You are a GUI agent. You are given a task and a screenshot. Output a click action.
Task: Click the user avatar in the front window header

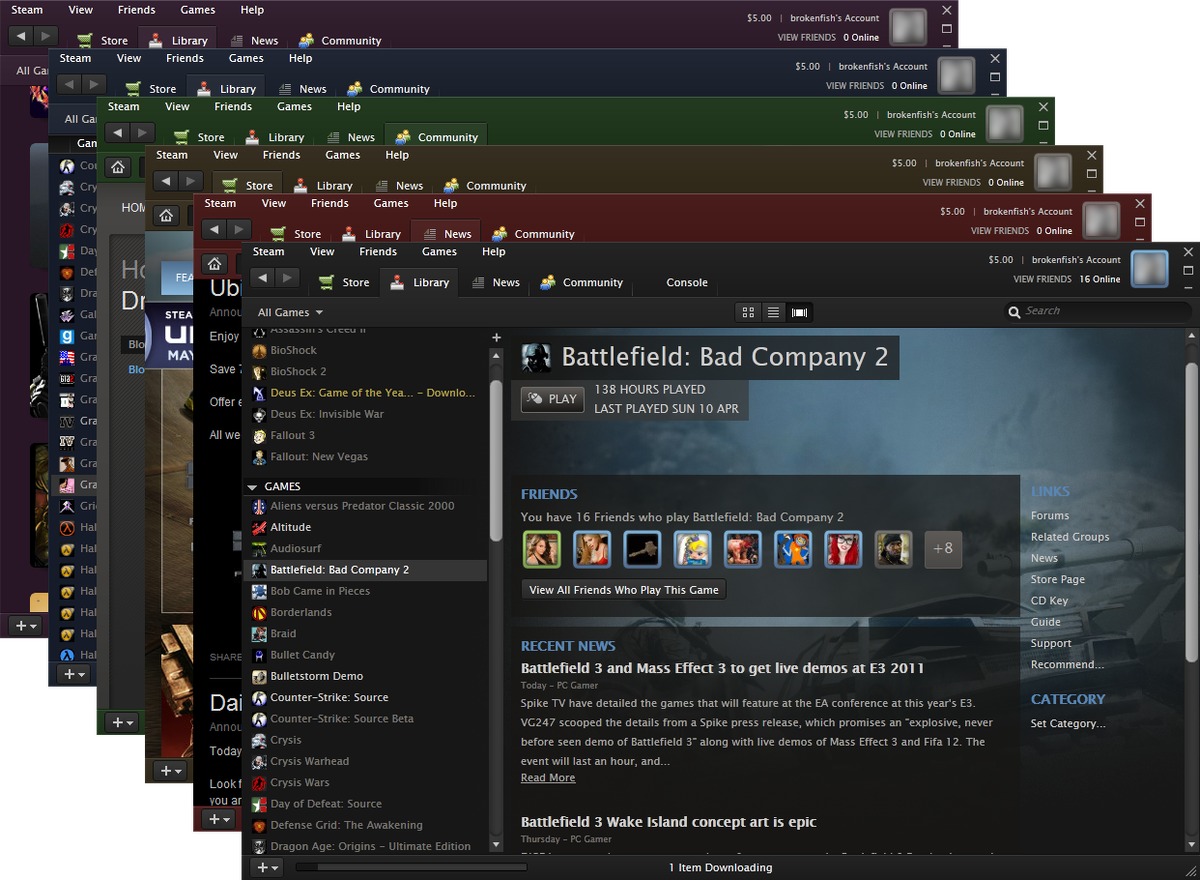point(1149,268)
